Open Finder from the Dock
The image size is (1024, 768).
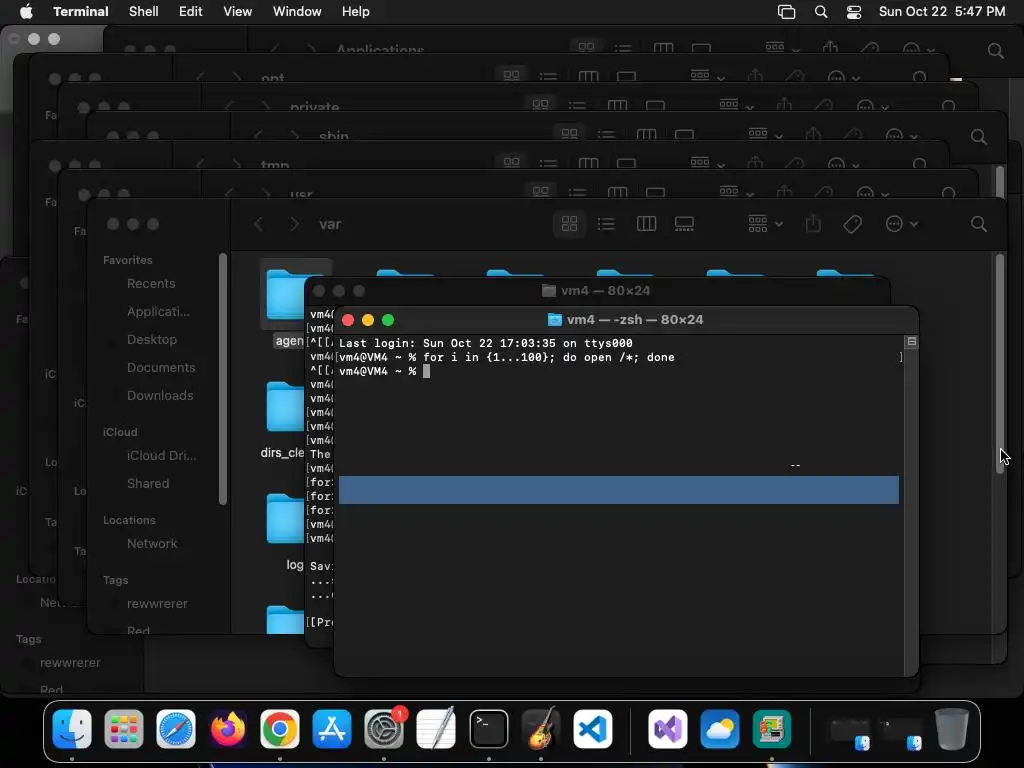(72, 729)
